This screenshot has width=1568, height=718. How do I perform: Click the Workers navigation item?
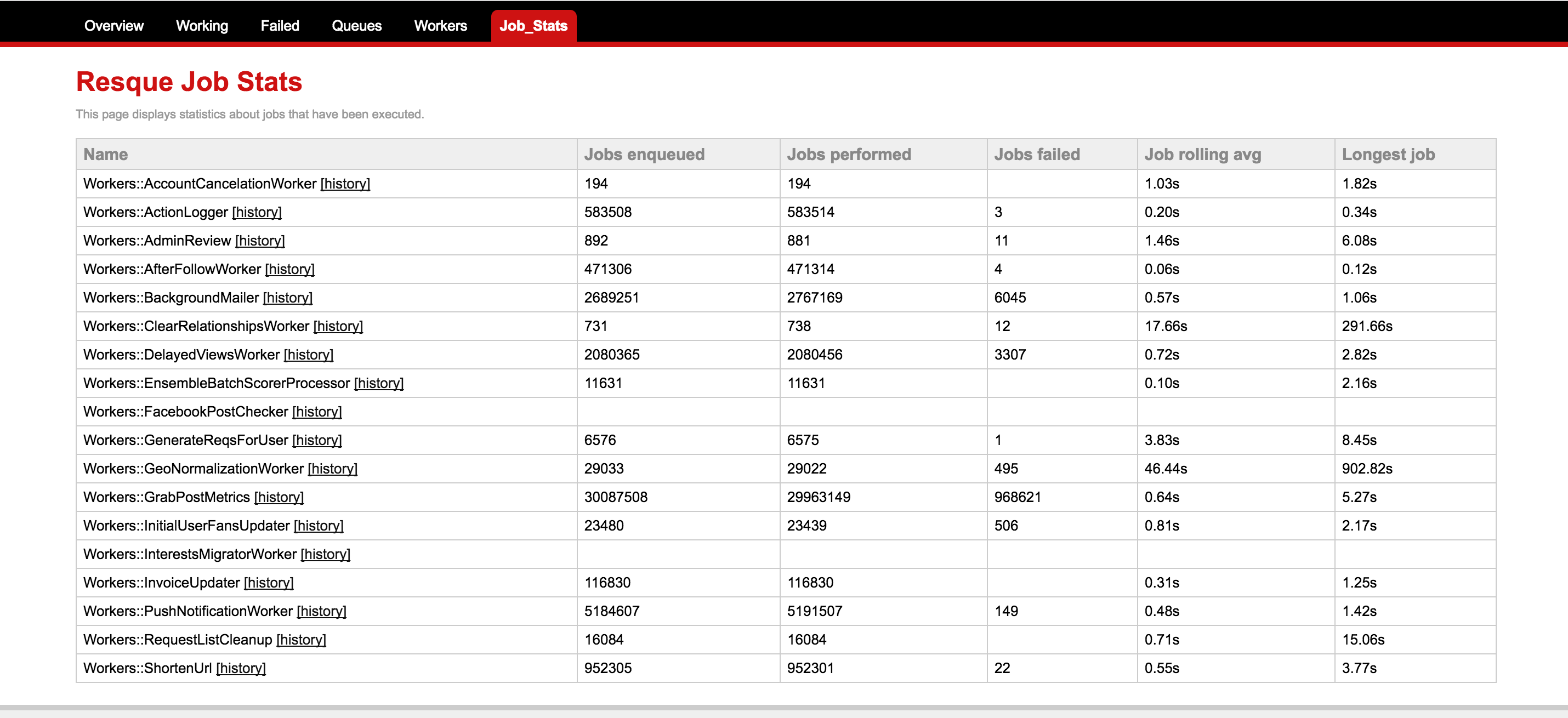coord(440,24)
